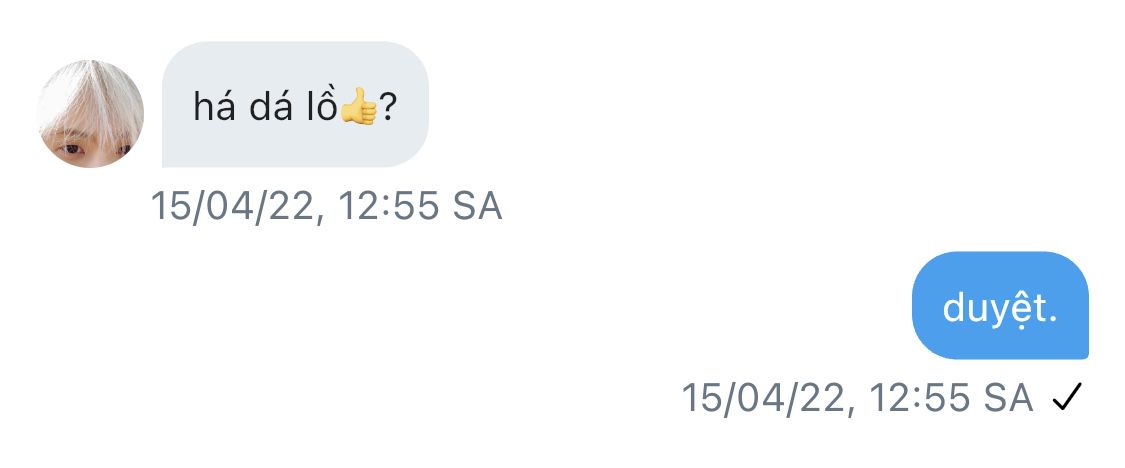Viewport: 1125px width, 468px height.
Task: Click the word "lồ" before the emoji
Action: (322, 108)
